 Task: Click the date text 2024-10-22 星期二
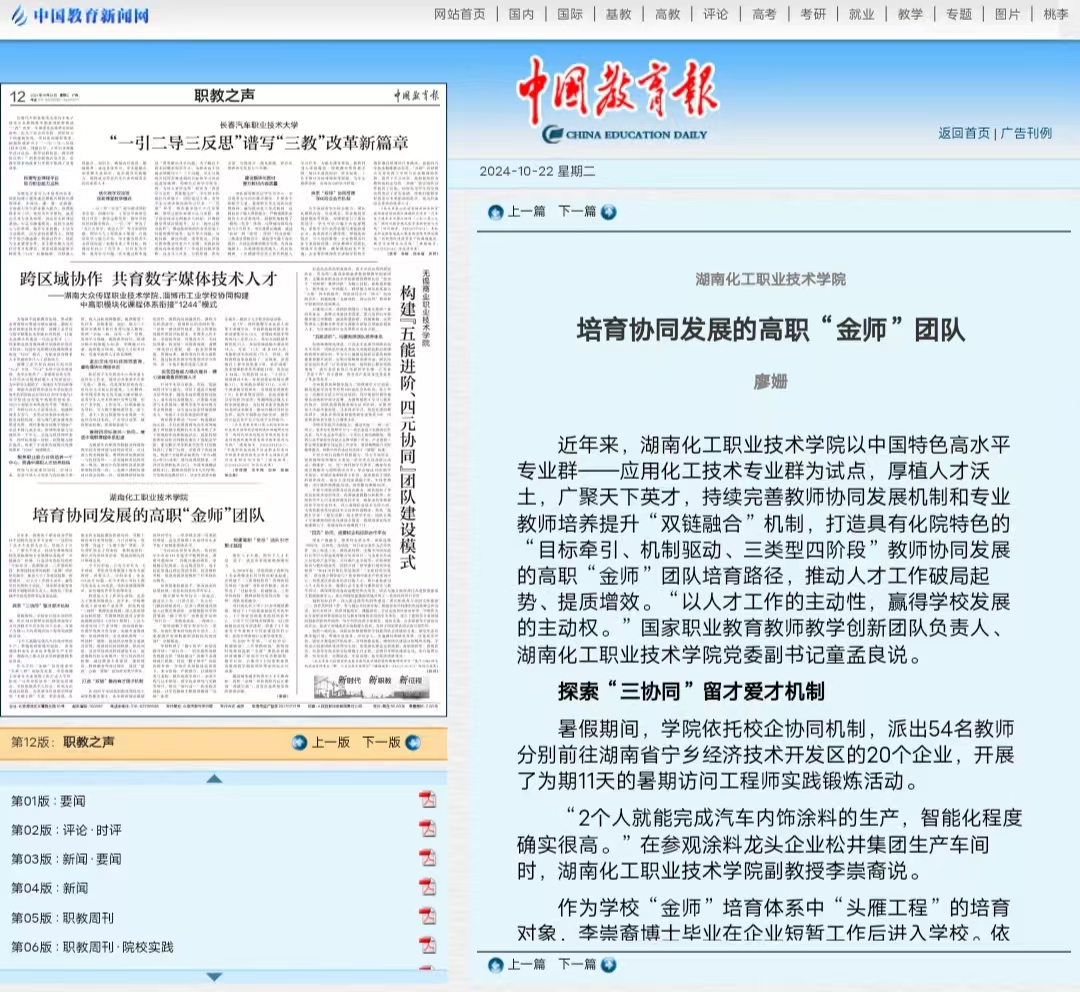pos(537,172)
